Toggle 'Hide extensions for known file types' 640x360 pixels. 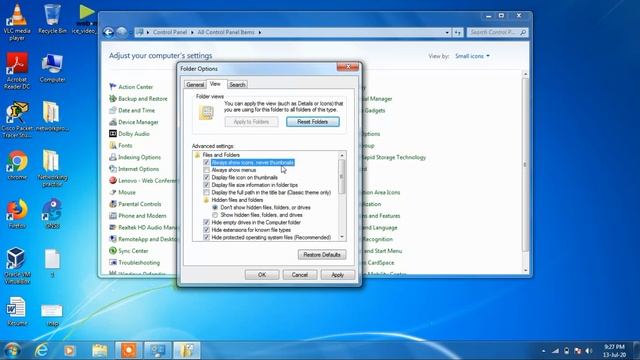point(207,230)
